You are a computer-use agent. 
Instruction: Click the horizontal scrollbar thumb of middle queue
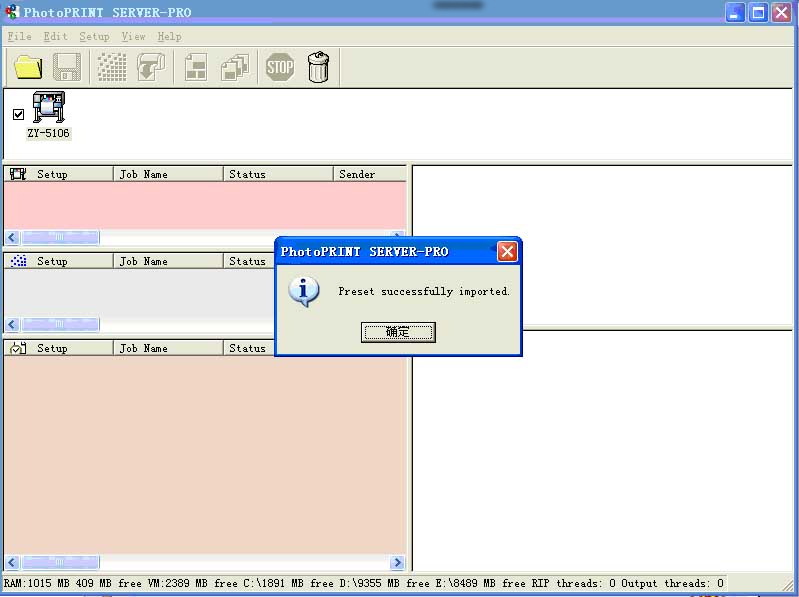pyautogui.click(x=60, y=324)
